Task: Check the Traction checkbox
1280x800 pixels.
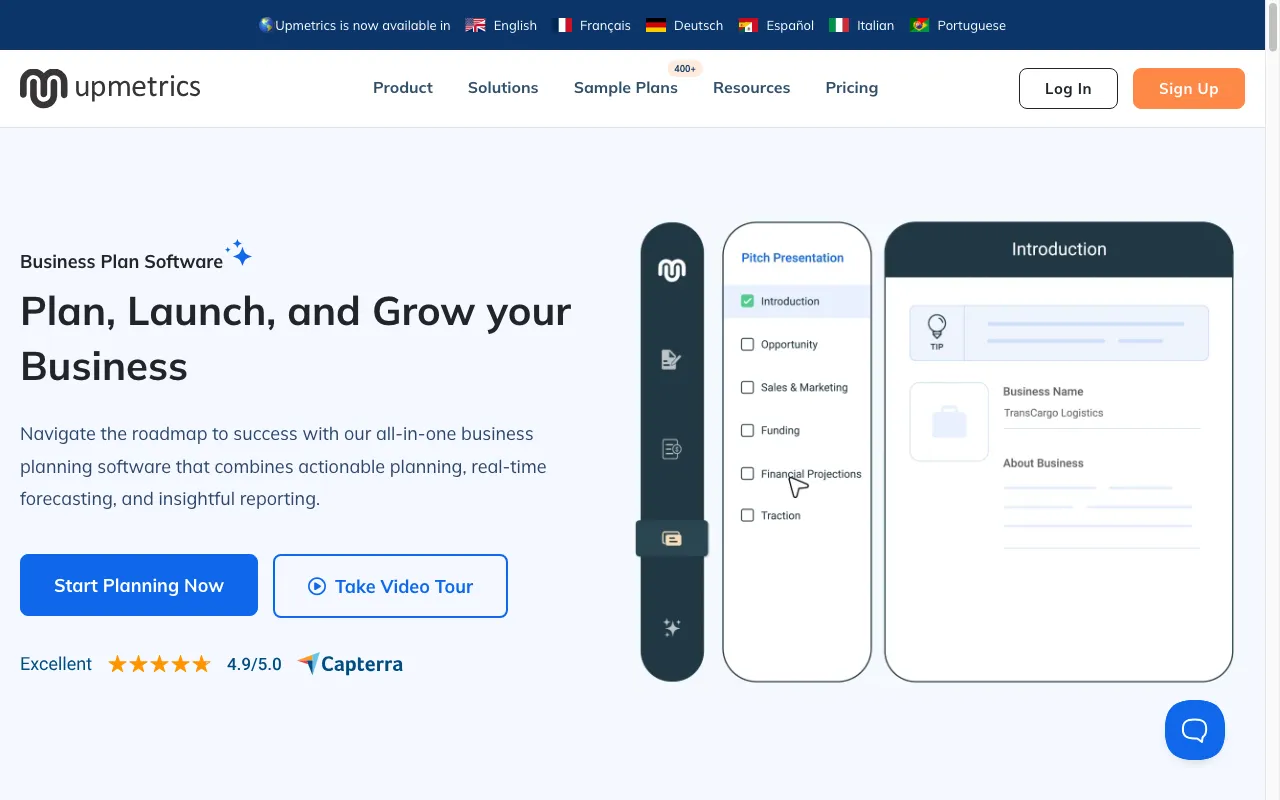Action: pos(747,515)
